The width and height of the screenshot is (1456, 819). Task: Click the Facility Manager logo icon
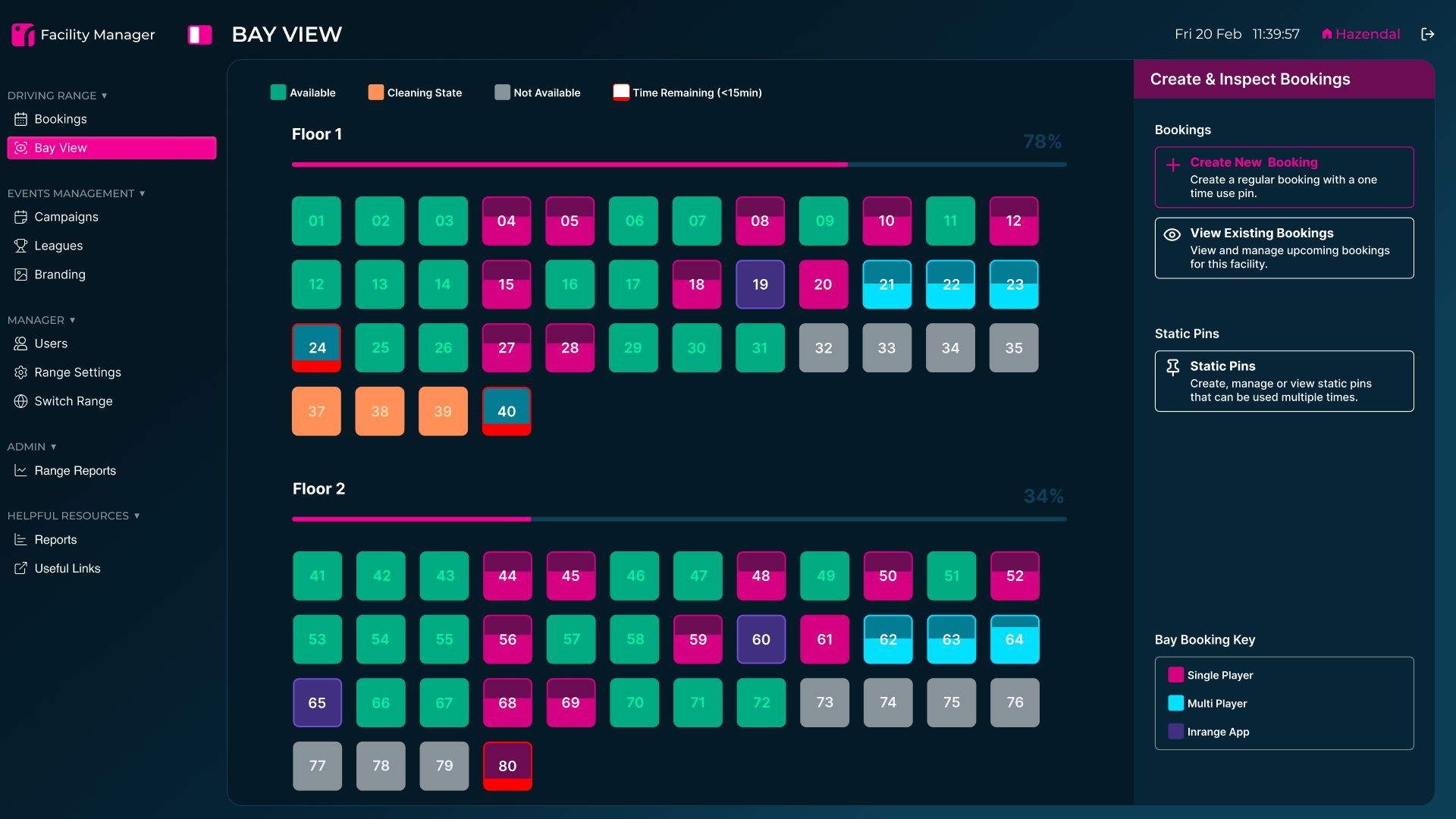pyautogui.click(x=23, y=34)
